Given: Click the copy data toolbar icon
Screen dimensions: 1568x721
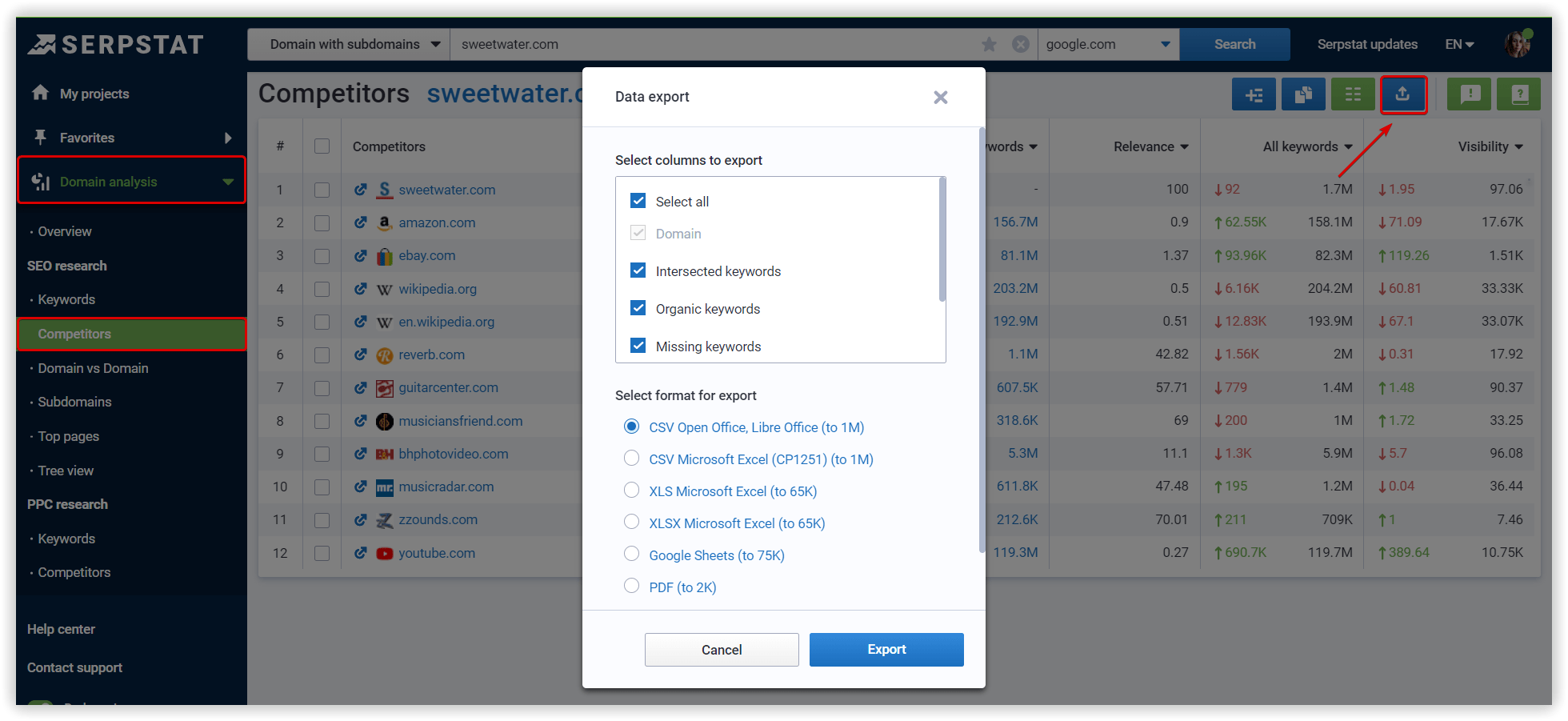Looking at the screenshot, I should (1303, 94).
